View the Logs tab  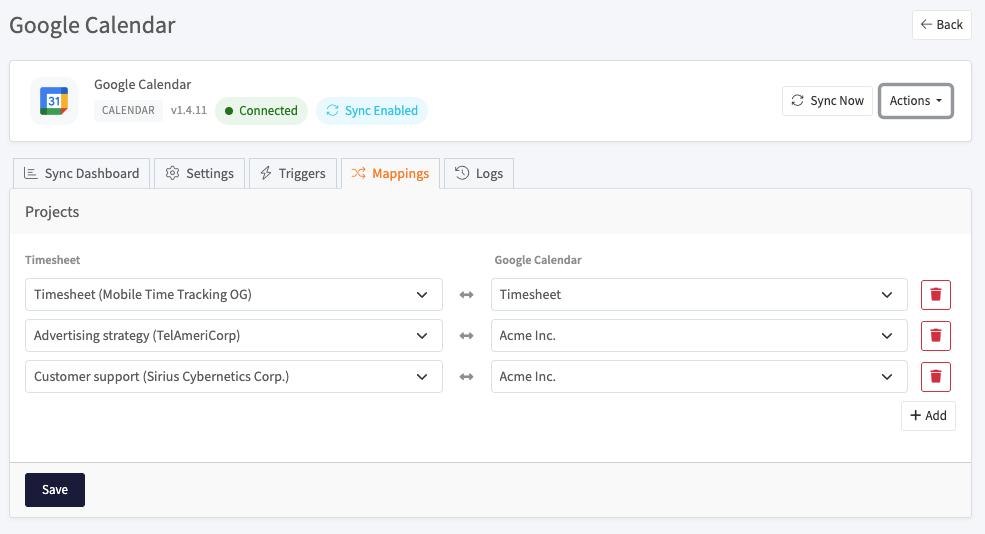[x=479, y=173]
